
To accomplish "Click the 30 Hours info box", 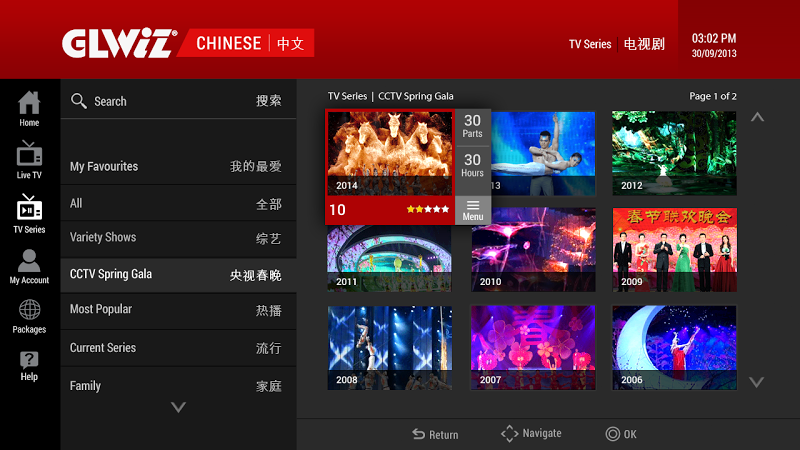I will pyautogui.click(x=472, y=166).
